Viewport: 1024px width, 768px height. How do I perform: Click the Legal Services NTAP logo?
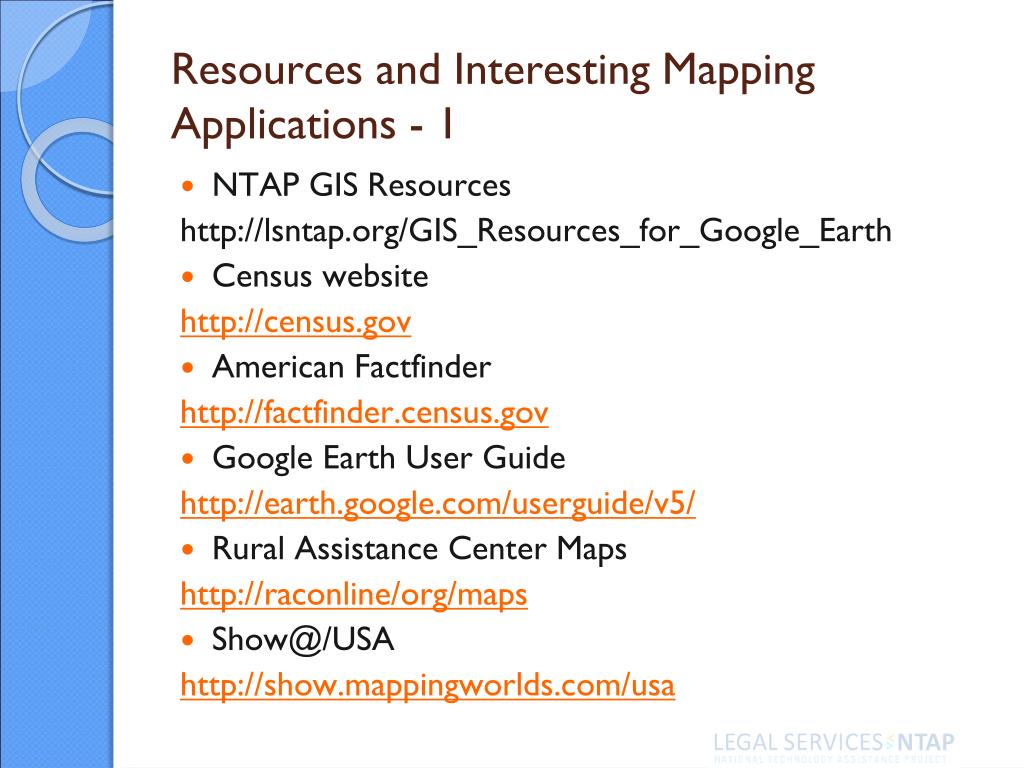point(834,746)
